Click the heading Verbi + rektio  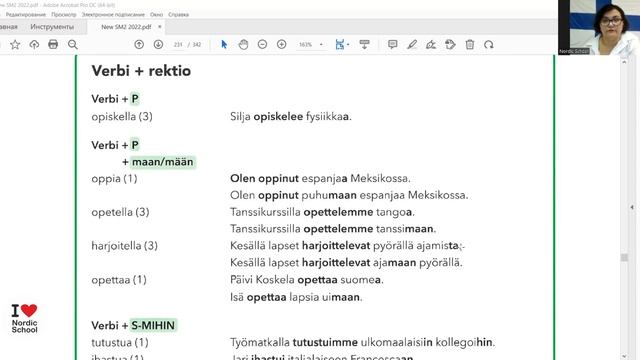click(141, 71)
